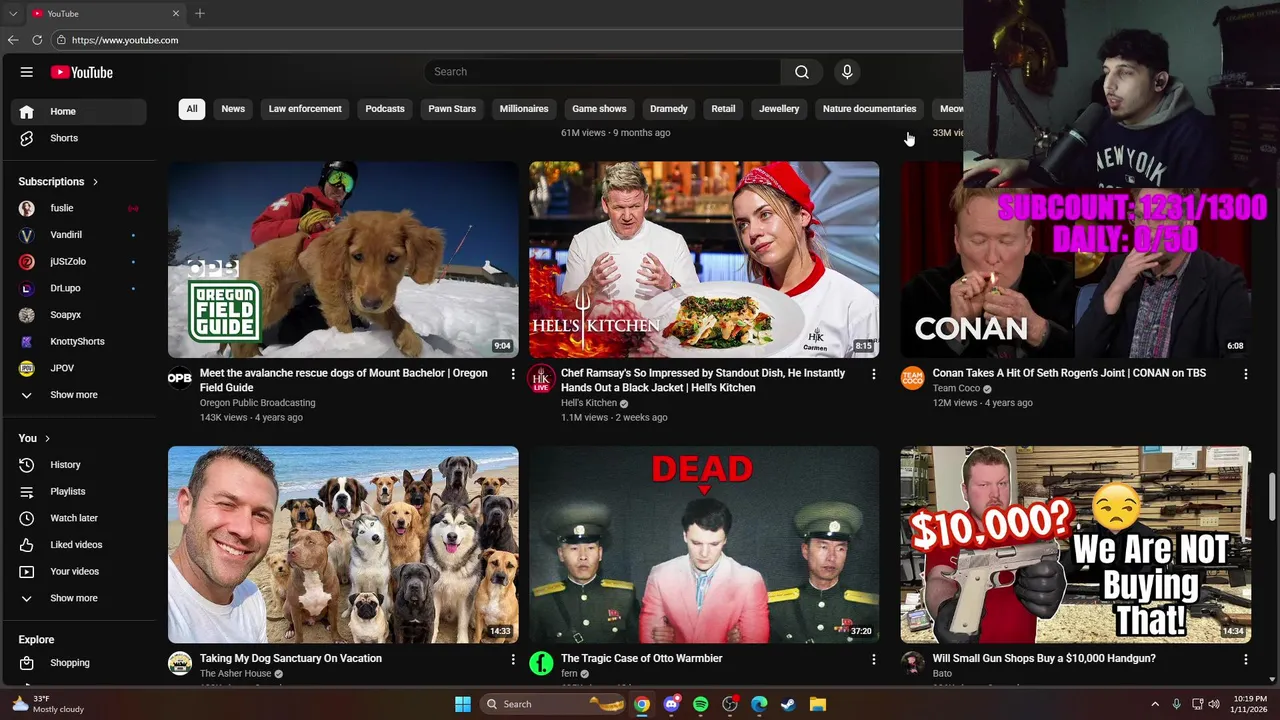Screen dimensions: 1280x720
Task: Select the Law enforcement filter chip
Action: (305, 109)
